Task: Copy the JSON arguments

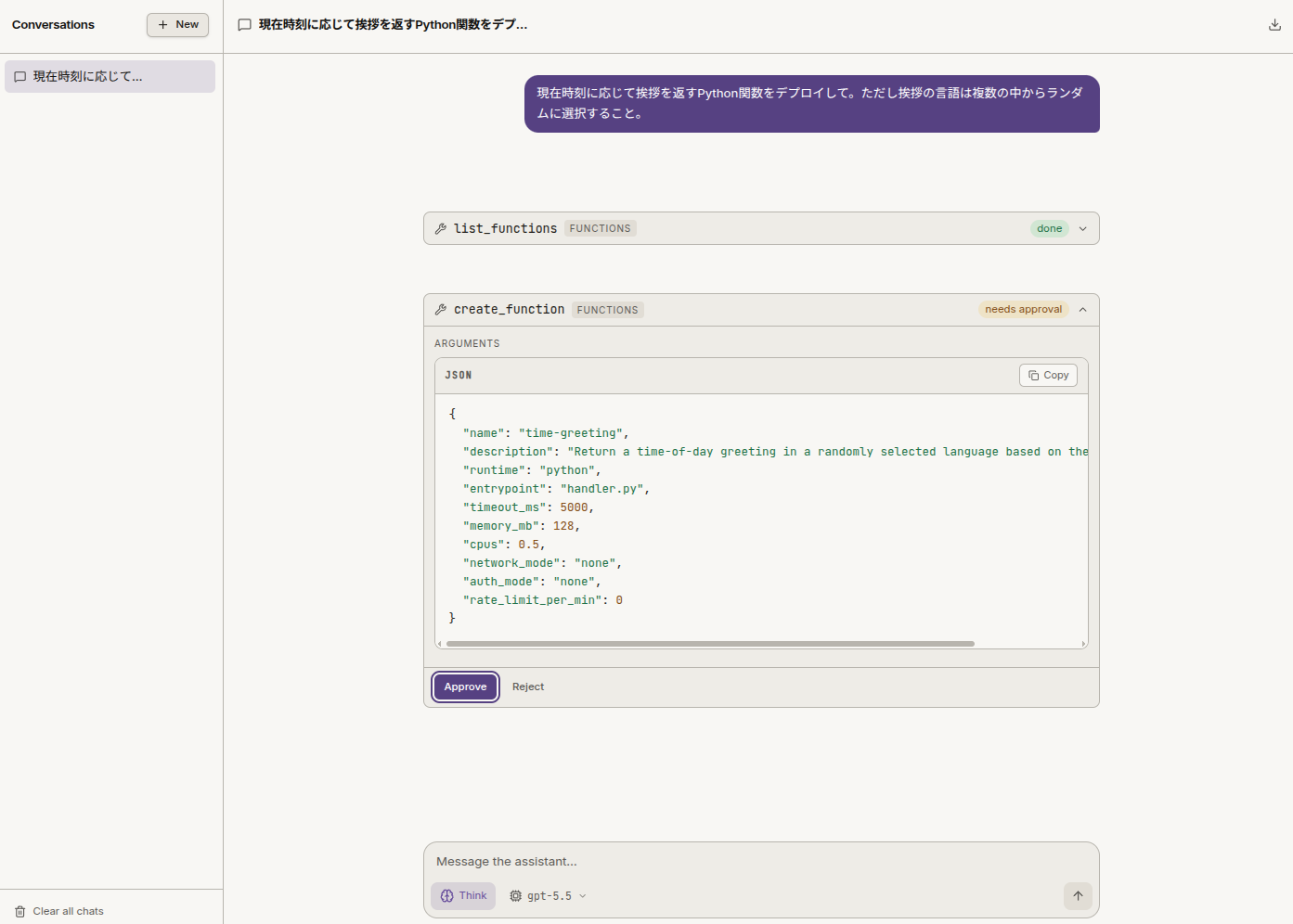Action: [1048, 376]
